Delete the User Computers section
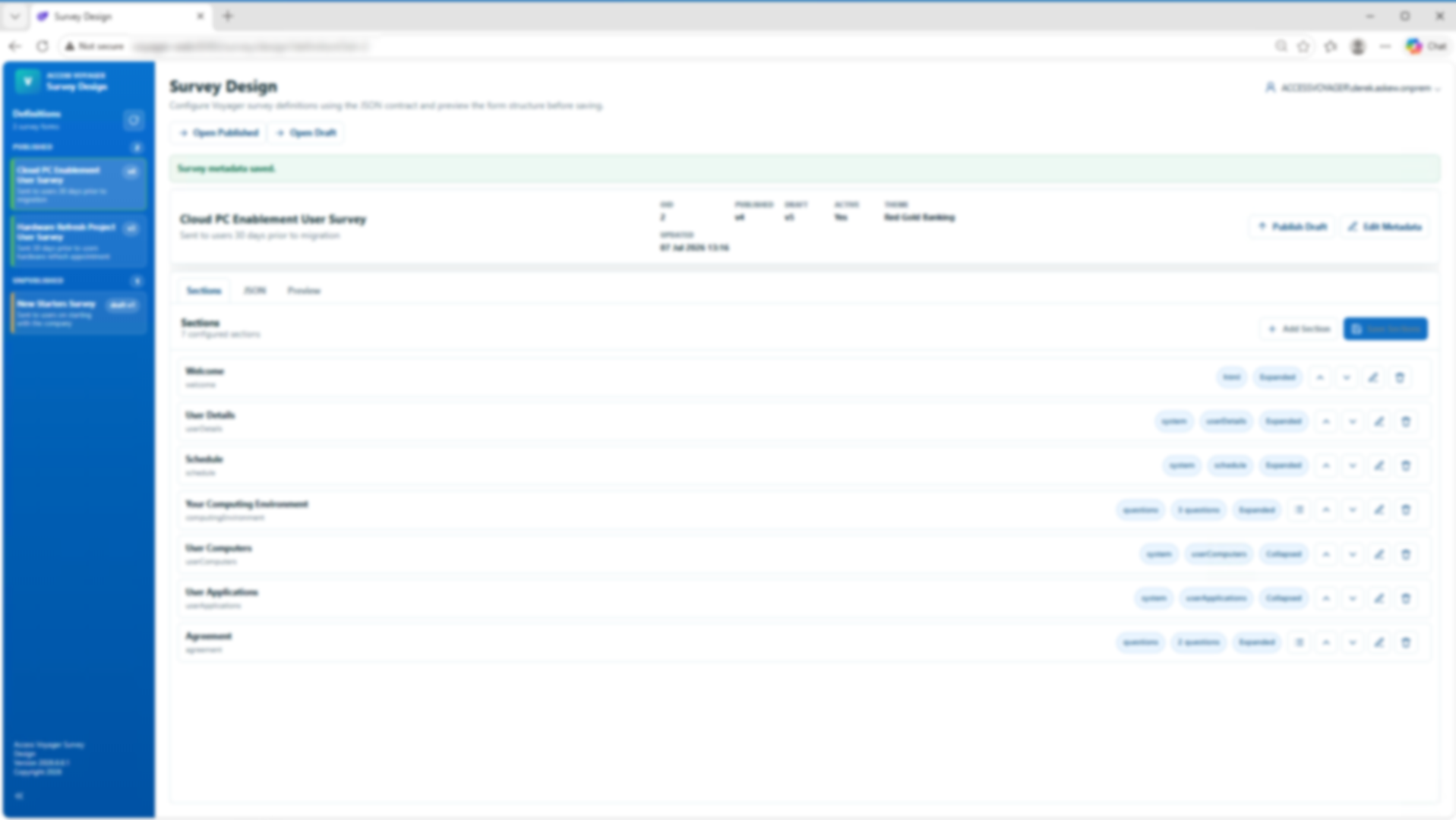The width and height of the screenshot is (1456, 820). [1406, 554]
